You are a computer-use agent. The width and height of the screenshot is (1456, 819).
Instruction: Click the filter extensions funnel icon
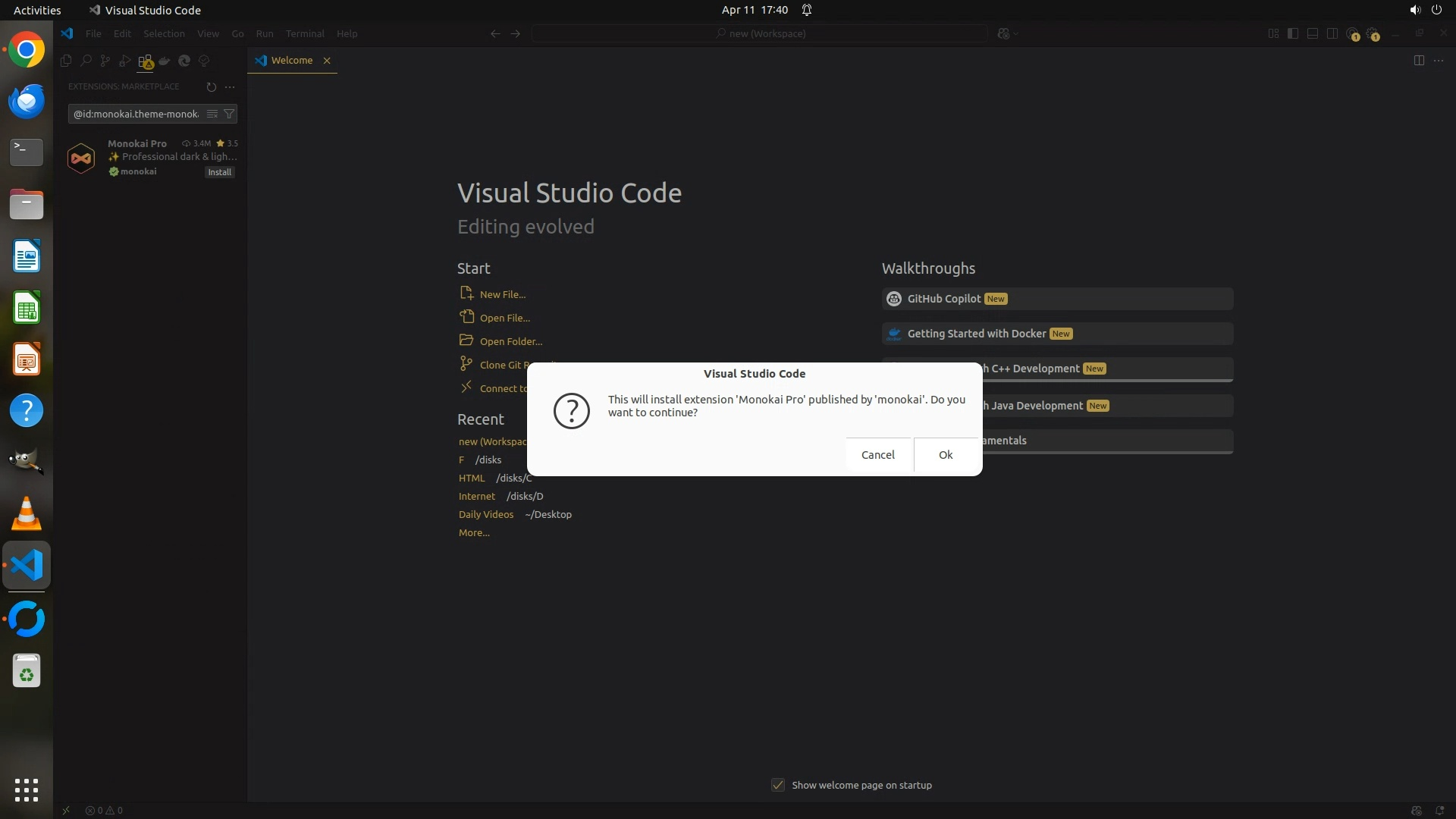coord(229,114)
